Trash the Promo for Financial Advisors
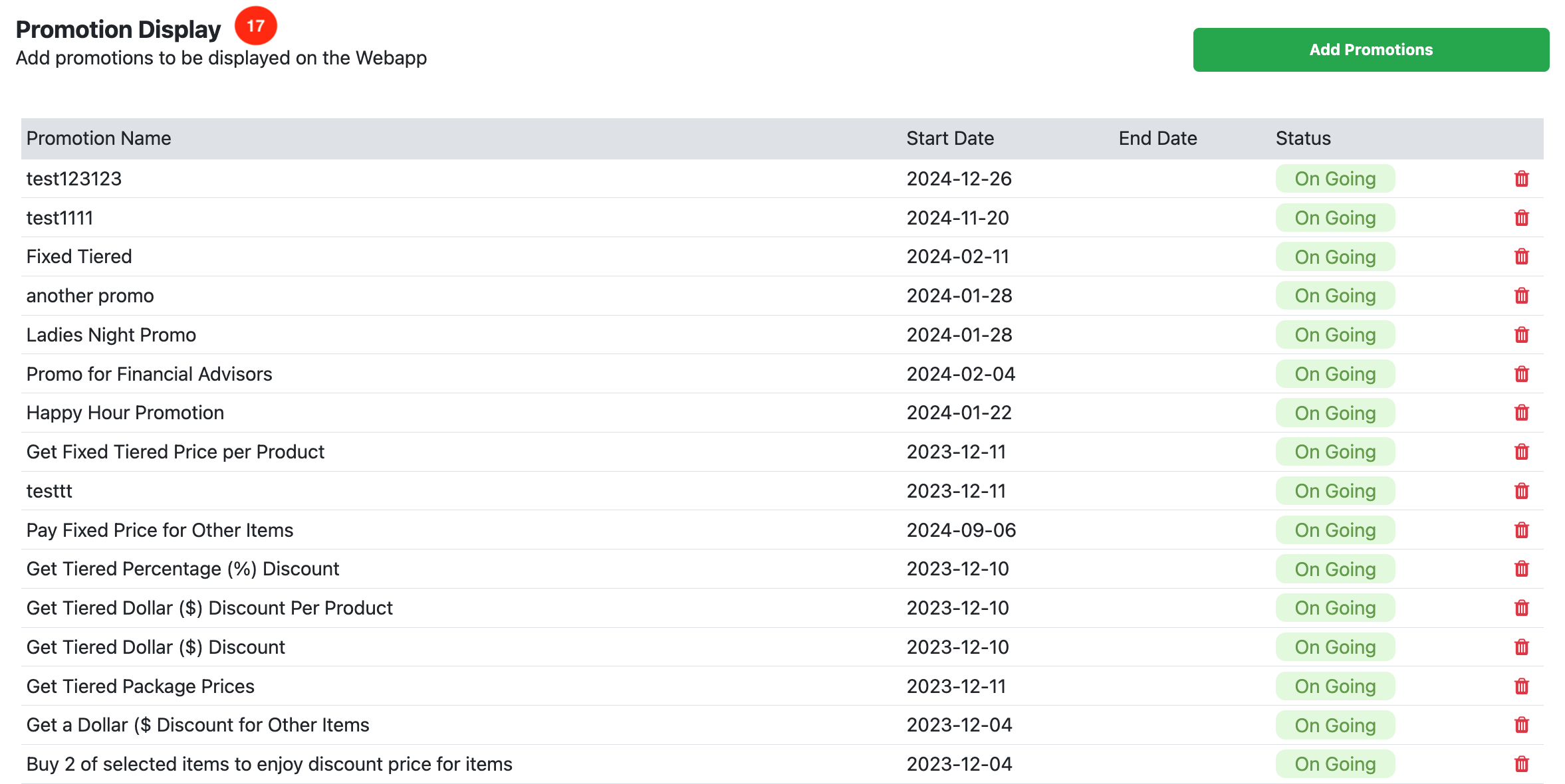The height and width of the screenshot is (784, 1565). [x=1521, y=374]
